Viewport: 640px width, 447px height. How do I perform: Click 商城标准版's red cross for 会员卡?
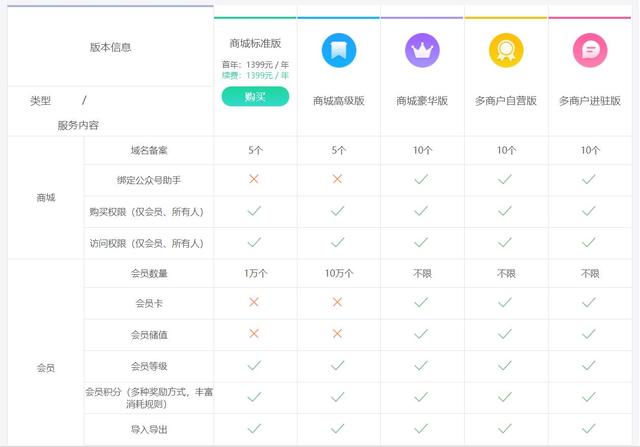[254, 302]
